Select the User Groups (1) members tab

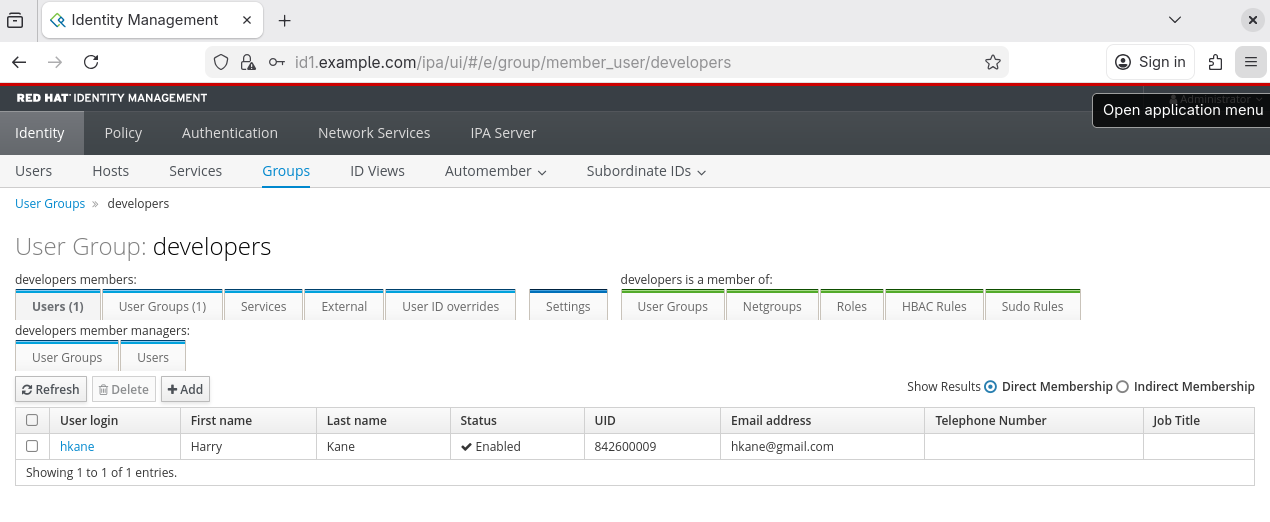[x=162, y=306]
